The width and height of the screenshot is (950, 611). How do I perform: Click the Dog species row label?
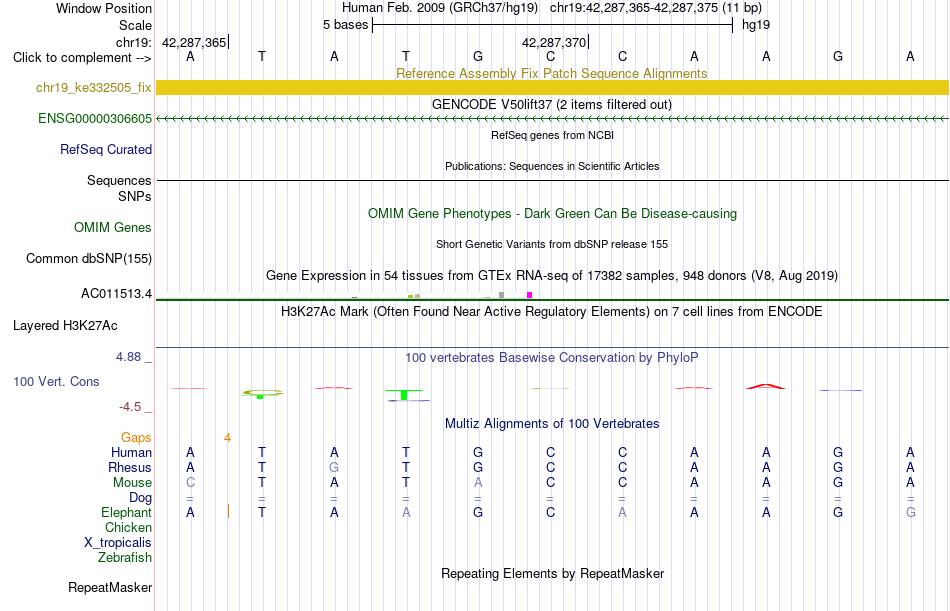click(x=140, y=498)
